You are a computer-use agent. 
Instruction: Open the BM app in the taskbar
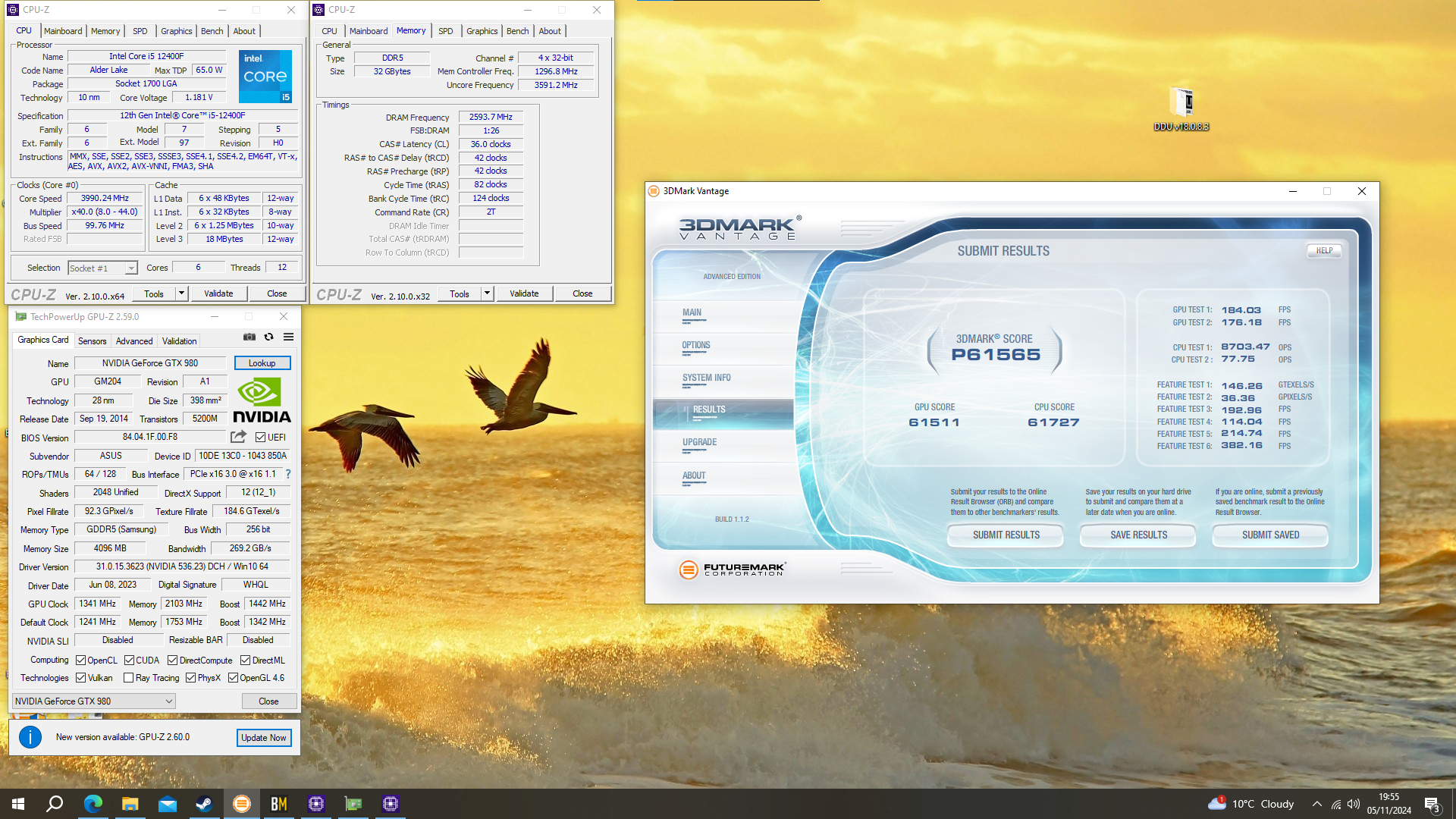(278, 804)
